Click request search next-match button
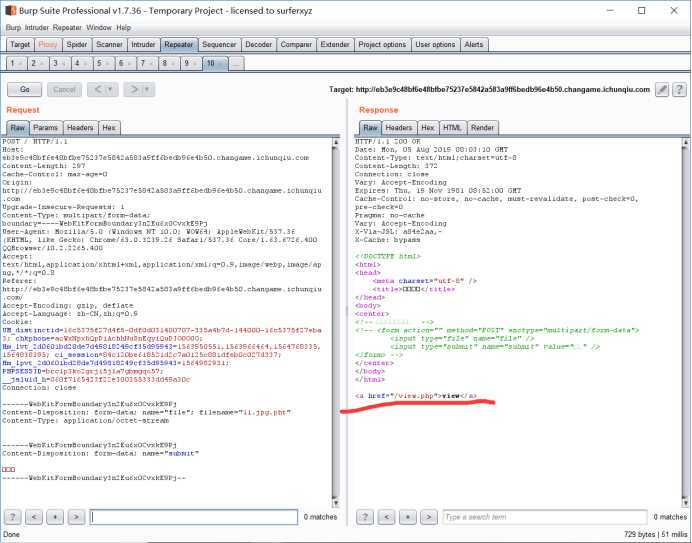Image resolution: width=692 pixels, height=543 pixels. (76, 517)
